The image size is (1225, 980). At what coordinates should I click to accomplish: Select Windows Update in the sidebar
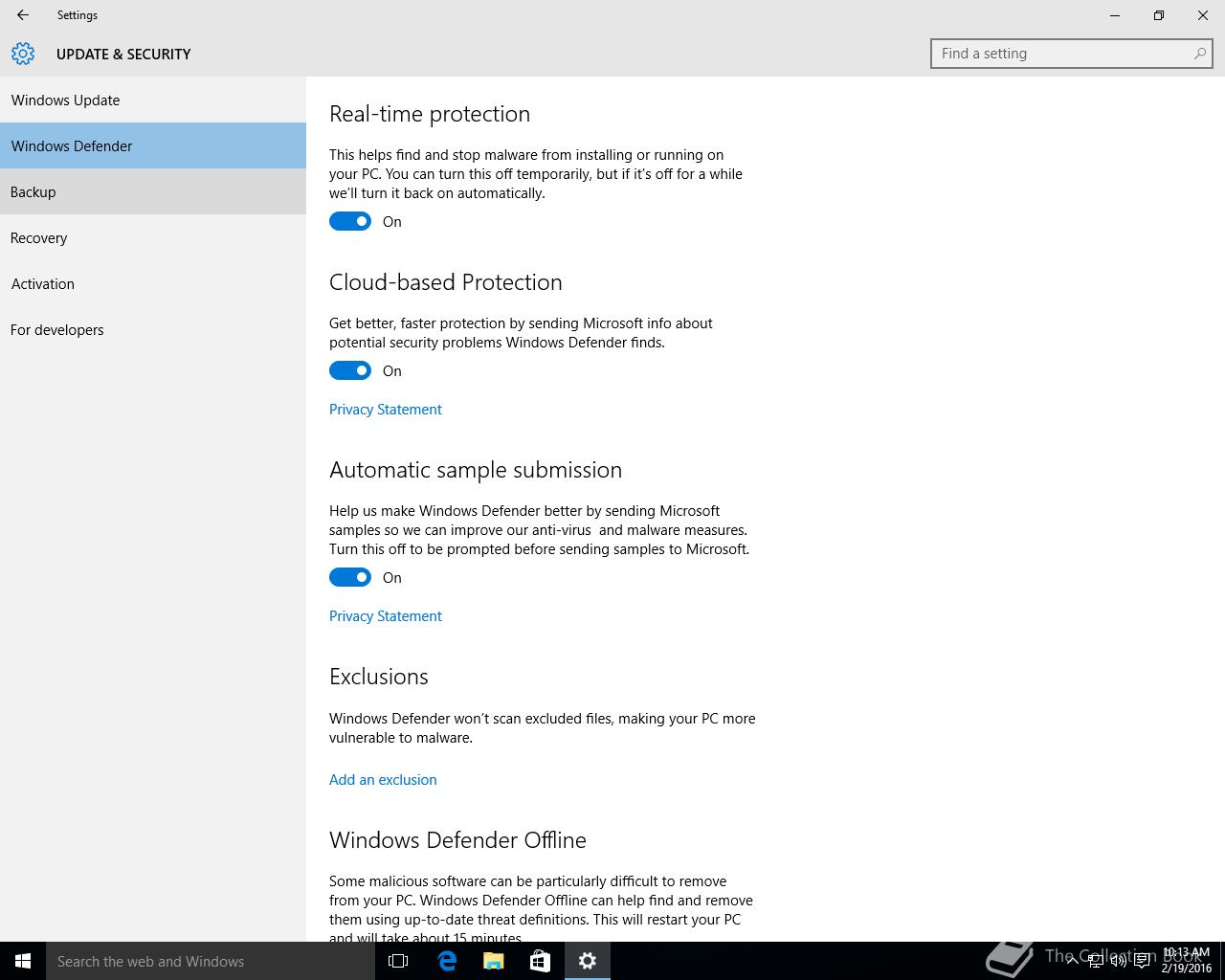pos(153,100)
